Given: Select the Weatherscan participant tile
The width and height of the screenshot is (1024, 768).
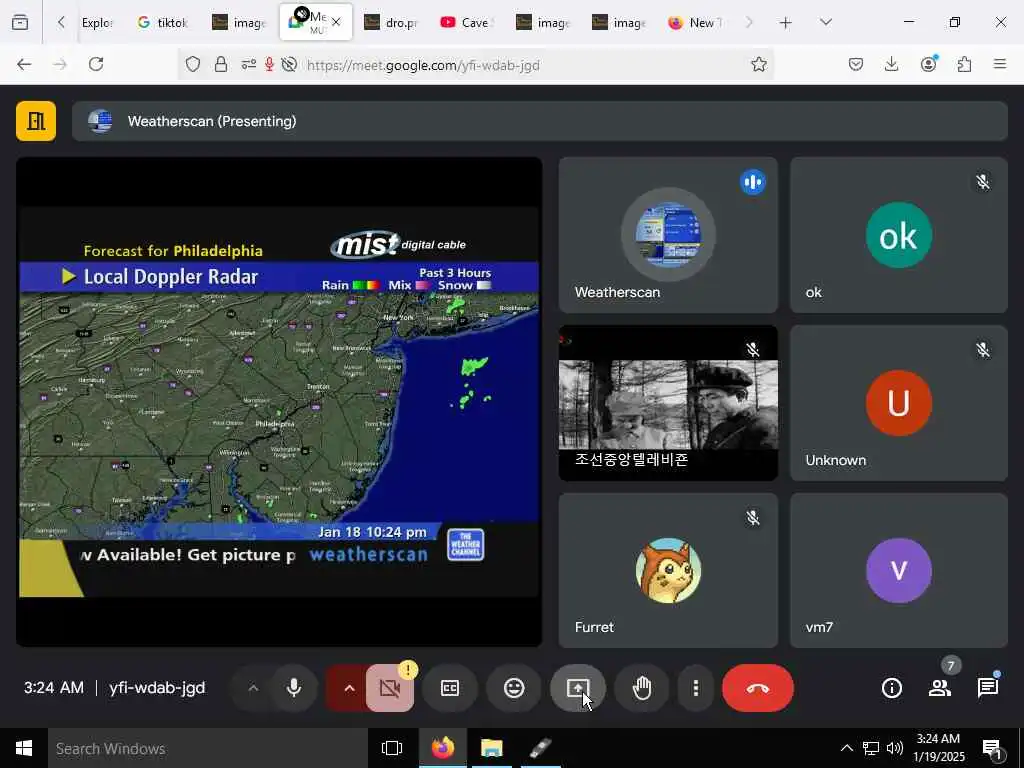Looking at the screenshot, I should [x=668, y=234].
